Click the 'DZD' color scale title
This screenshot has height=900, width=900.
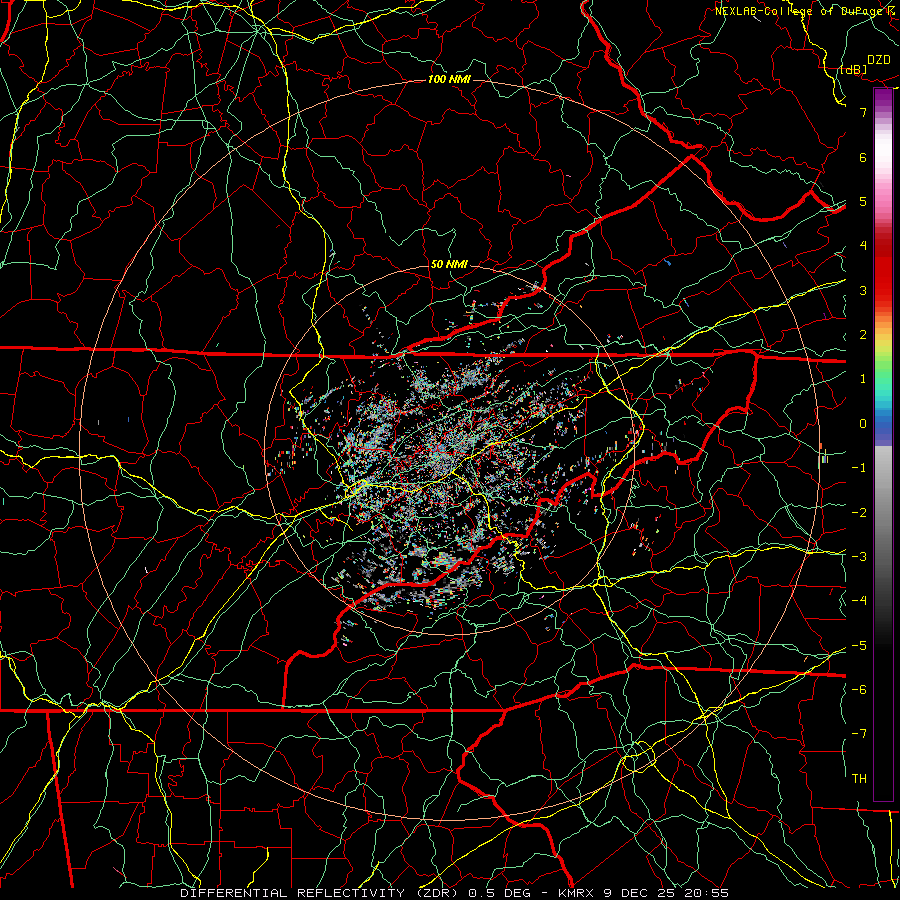(878, 60)
